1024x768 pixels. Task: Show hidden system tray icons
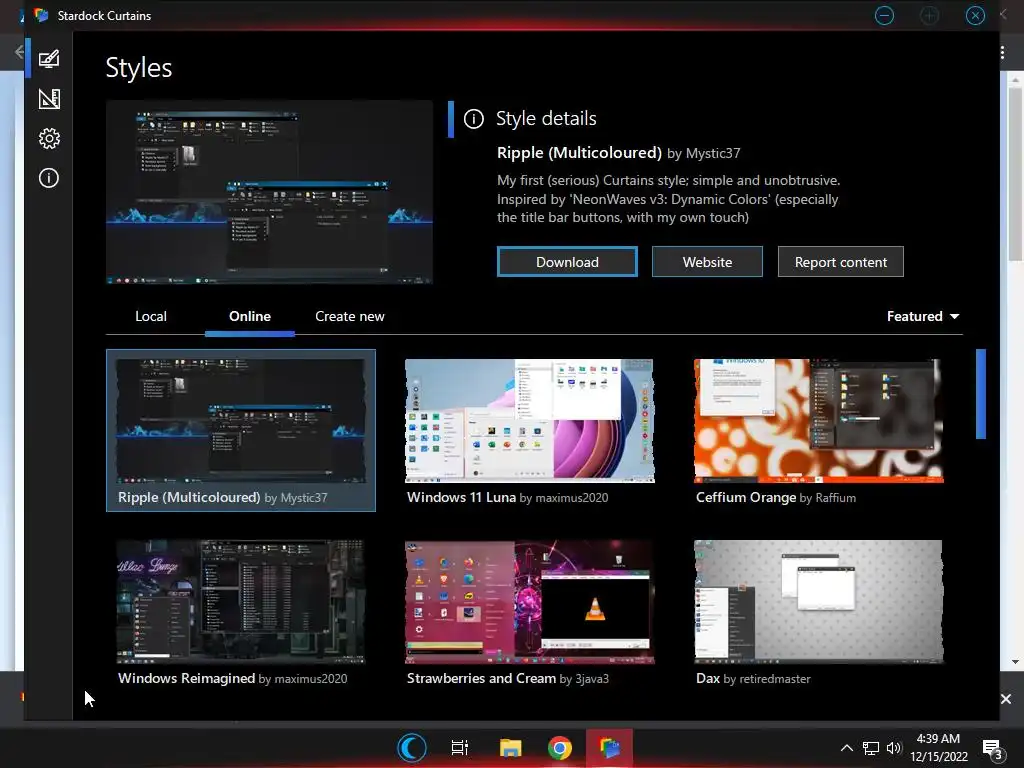(846, 748)
